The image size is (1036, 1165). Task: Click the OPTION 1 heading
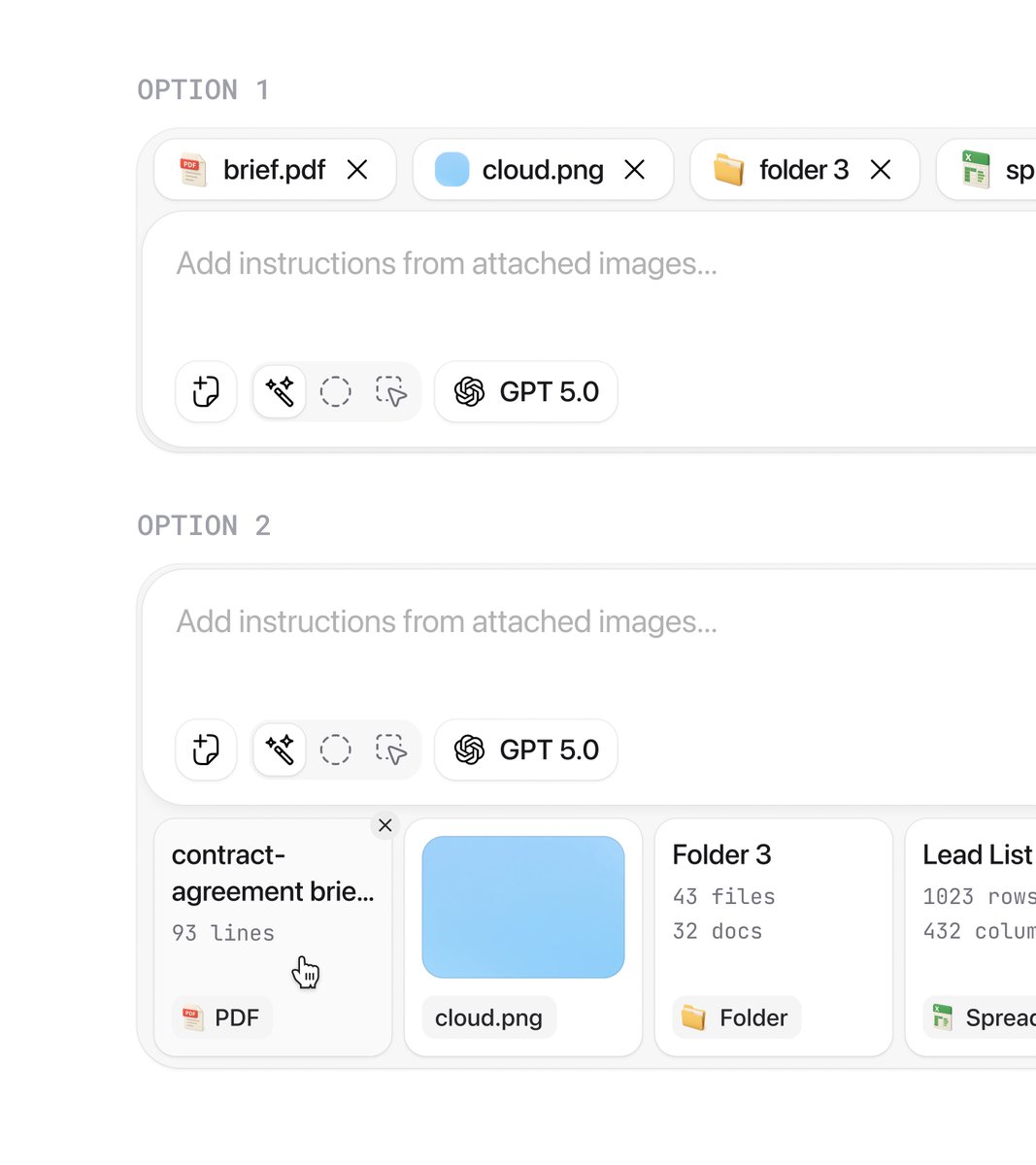pos(204,90)
